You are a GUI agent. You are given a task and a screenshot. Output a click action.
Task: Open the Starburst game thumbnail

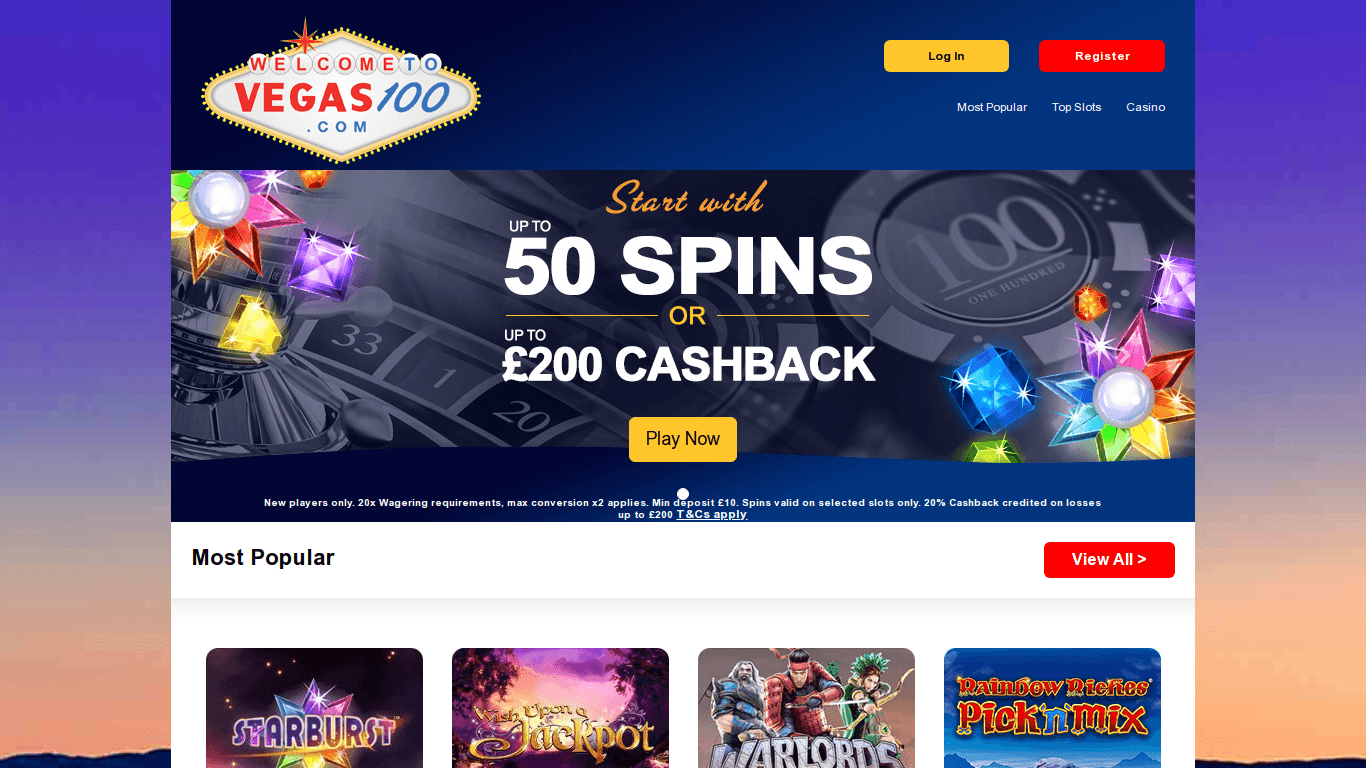(x=314, y=708)
